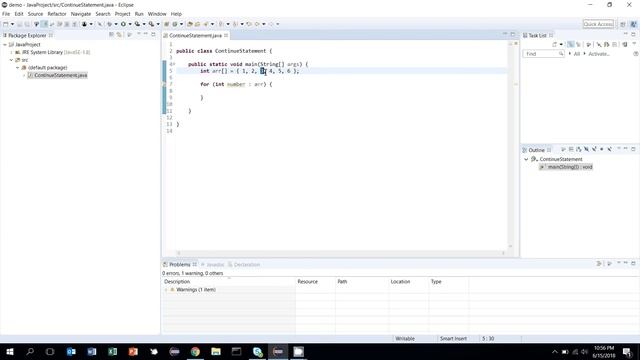The width and height of the screenshot is (640, 360).
Task: Open Excel from the taskbar
Action: pos(112,351)
